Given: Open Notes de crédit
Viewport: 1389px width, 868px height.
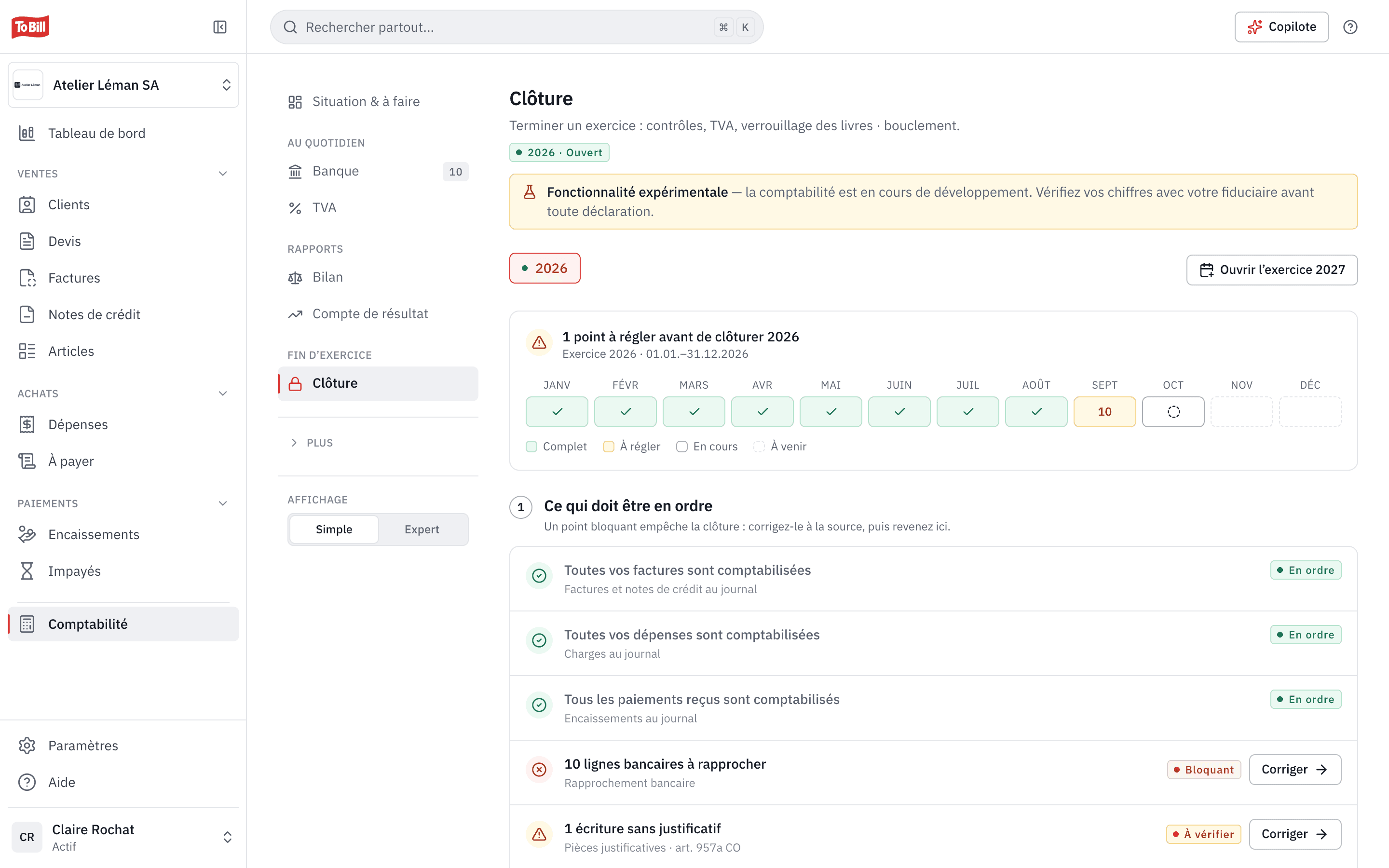Looking at the screenshot, I should (123, 314).
